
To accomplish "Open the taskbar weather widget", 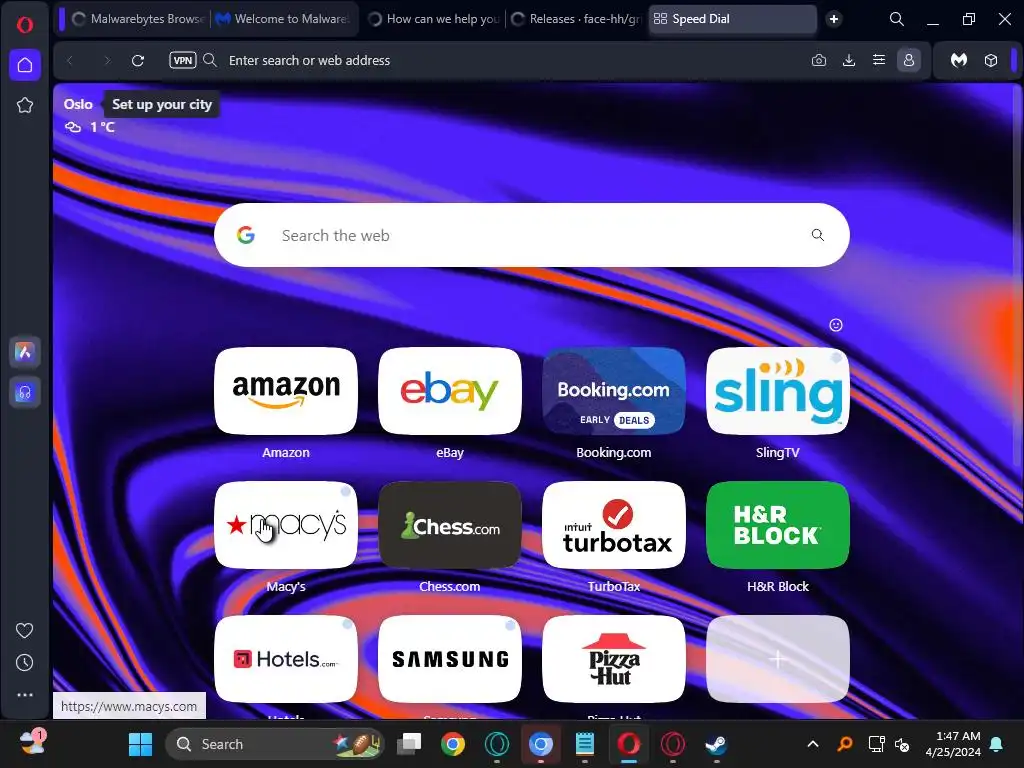I will [x=31, y=743].
